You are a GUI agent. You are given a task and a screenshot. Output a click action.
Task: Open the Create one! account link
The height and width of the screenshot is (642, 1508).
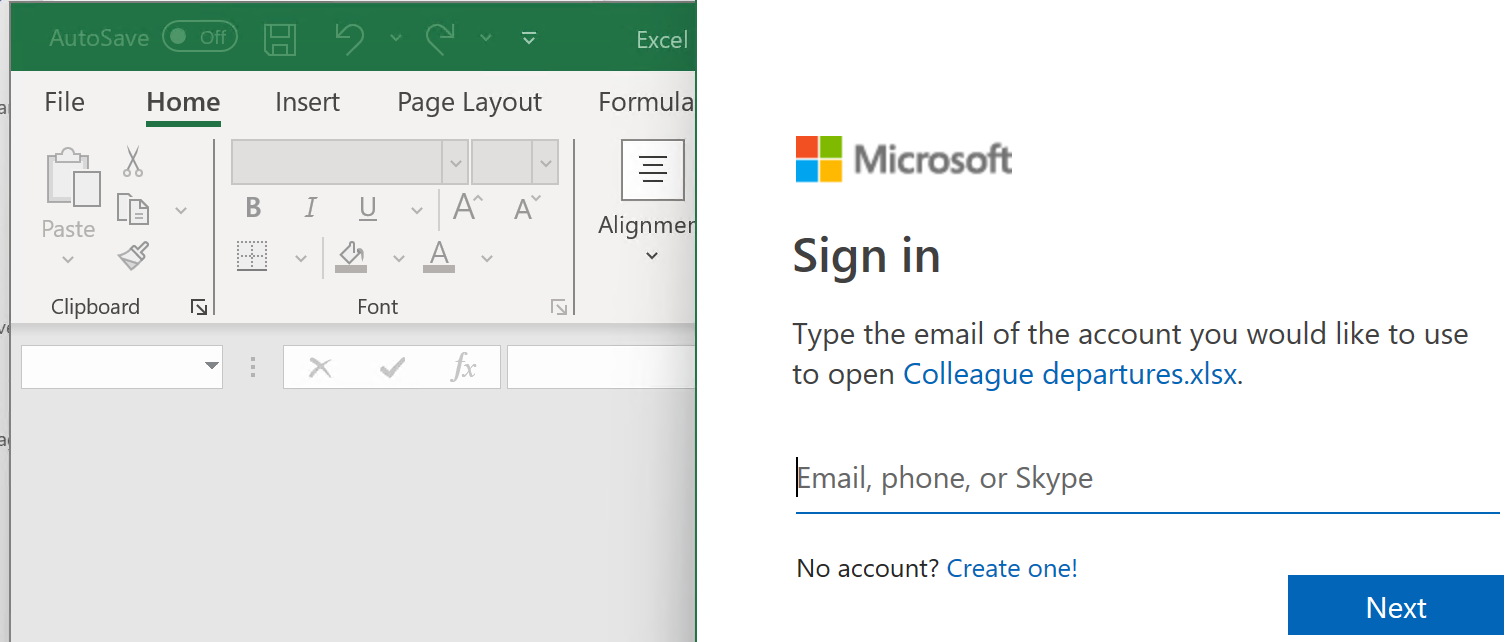(x=1011, y=568)
